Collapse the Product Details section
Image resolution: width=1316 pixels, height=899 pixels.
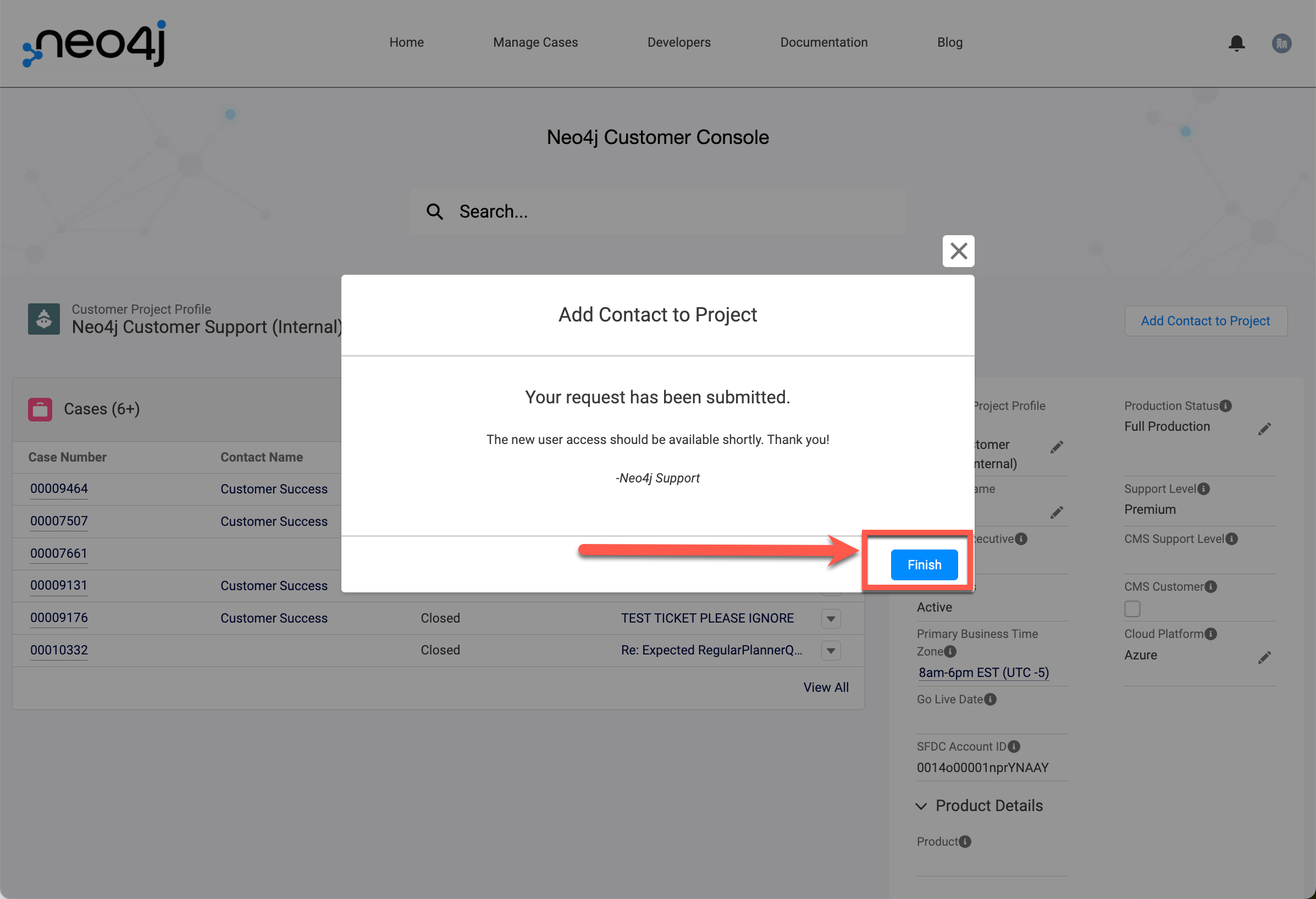[921, 806]
